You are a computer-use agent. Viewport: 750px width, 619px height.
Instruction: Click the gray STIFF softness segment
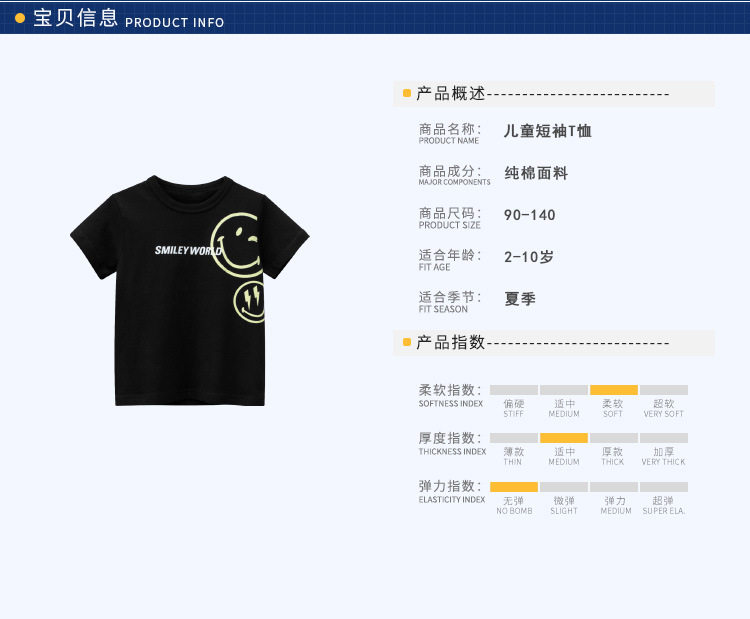pos(514,390)
